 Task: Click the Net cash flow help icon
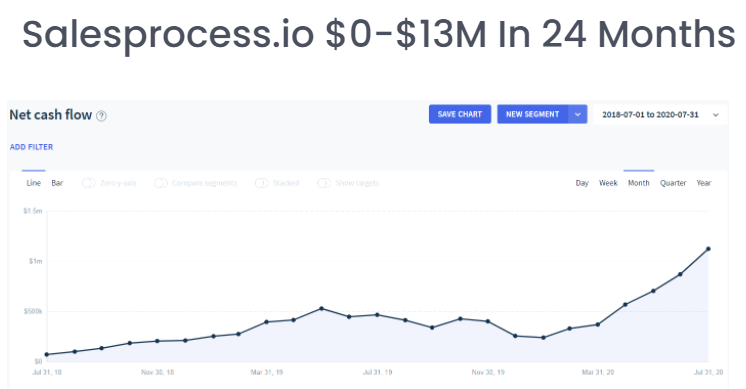pyautogui.click(x=101, y=116)
